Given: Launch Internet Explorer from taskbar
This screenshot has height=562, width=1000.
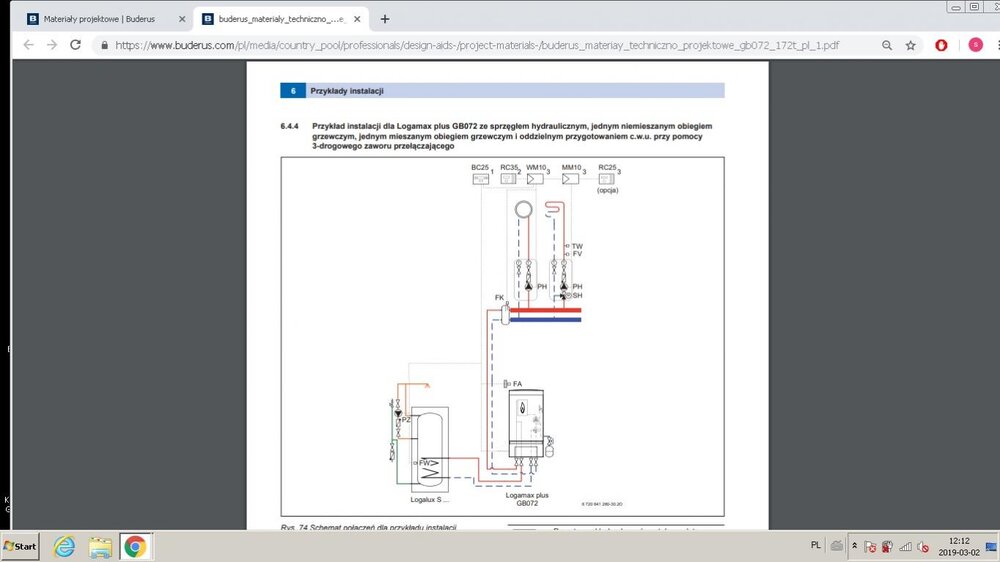Looking at the screenshot, I should pyautogui.click(x=65, y=547).
